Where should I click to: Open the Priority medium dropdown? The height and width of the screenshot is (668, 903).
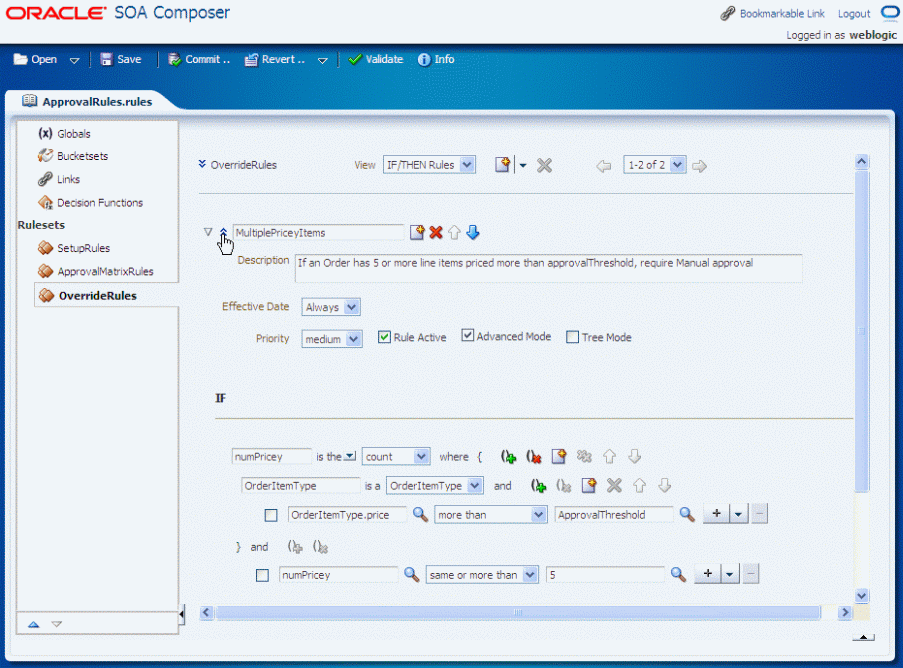point(332,339)
